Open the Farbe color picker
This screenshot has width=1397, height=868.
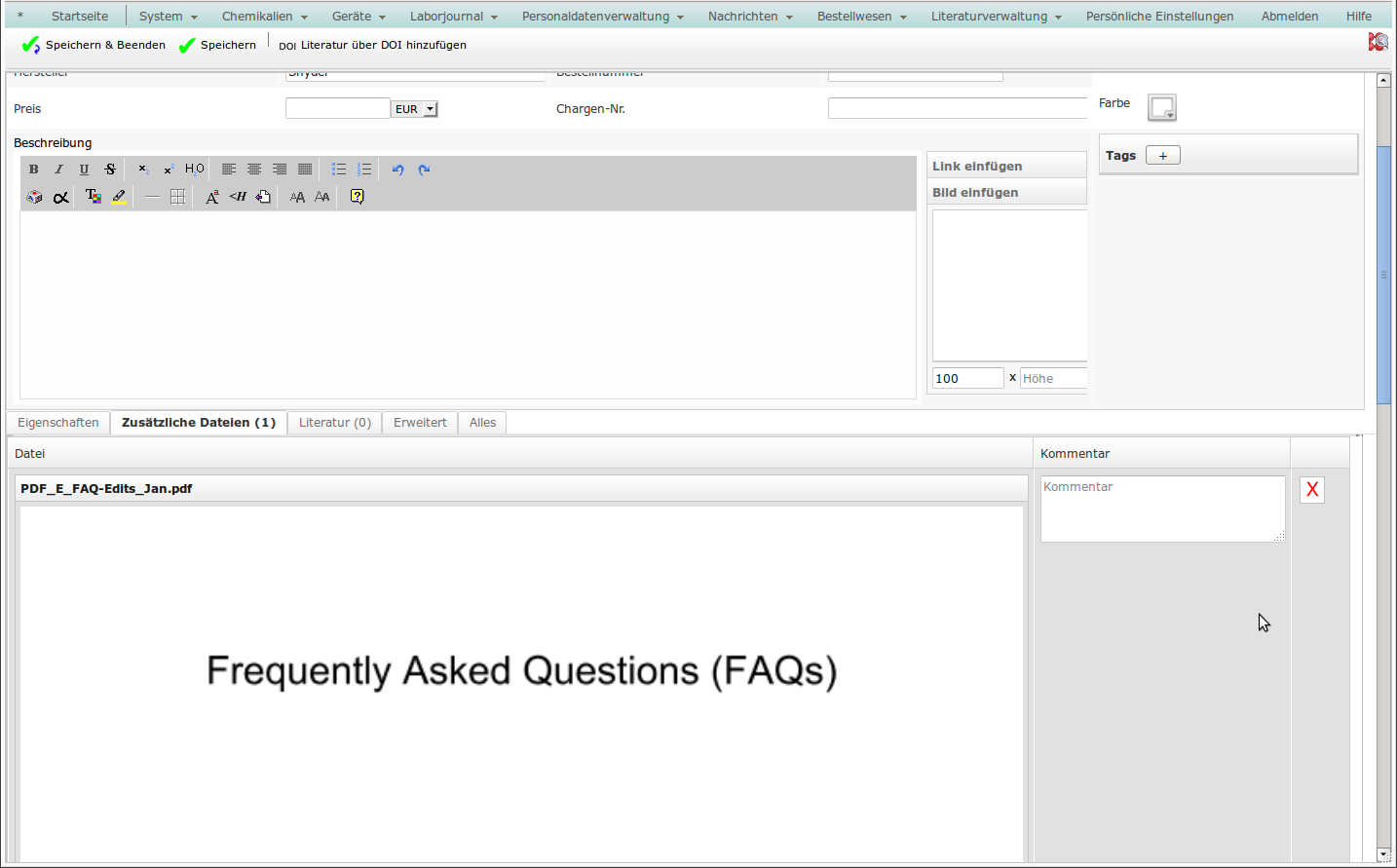pos(1161,107)
